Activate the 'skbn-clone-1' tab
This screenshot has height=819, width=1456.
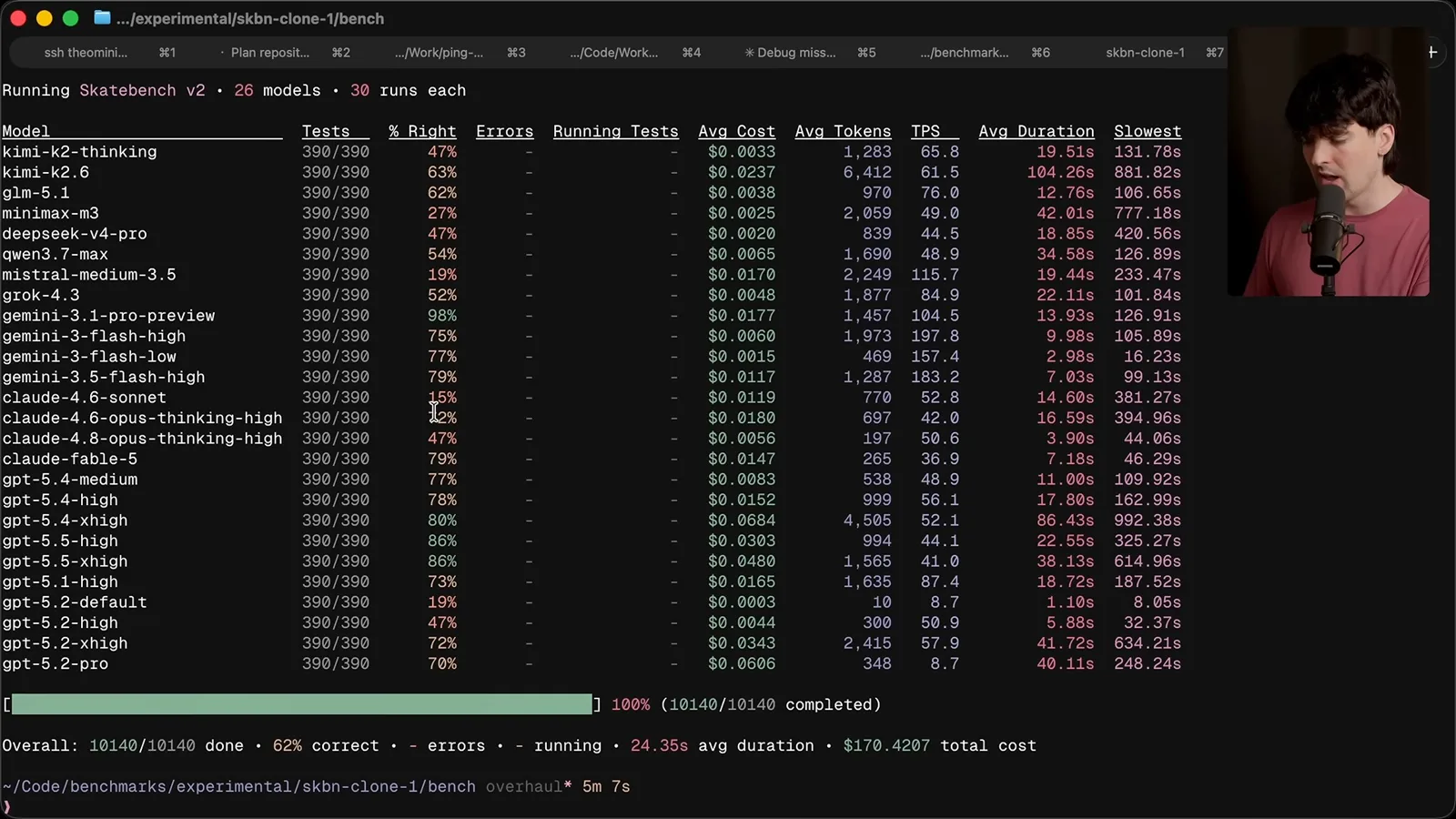(x=1145, y=53)
